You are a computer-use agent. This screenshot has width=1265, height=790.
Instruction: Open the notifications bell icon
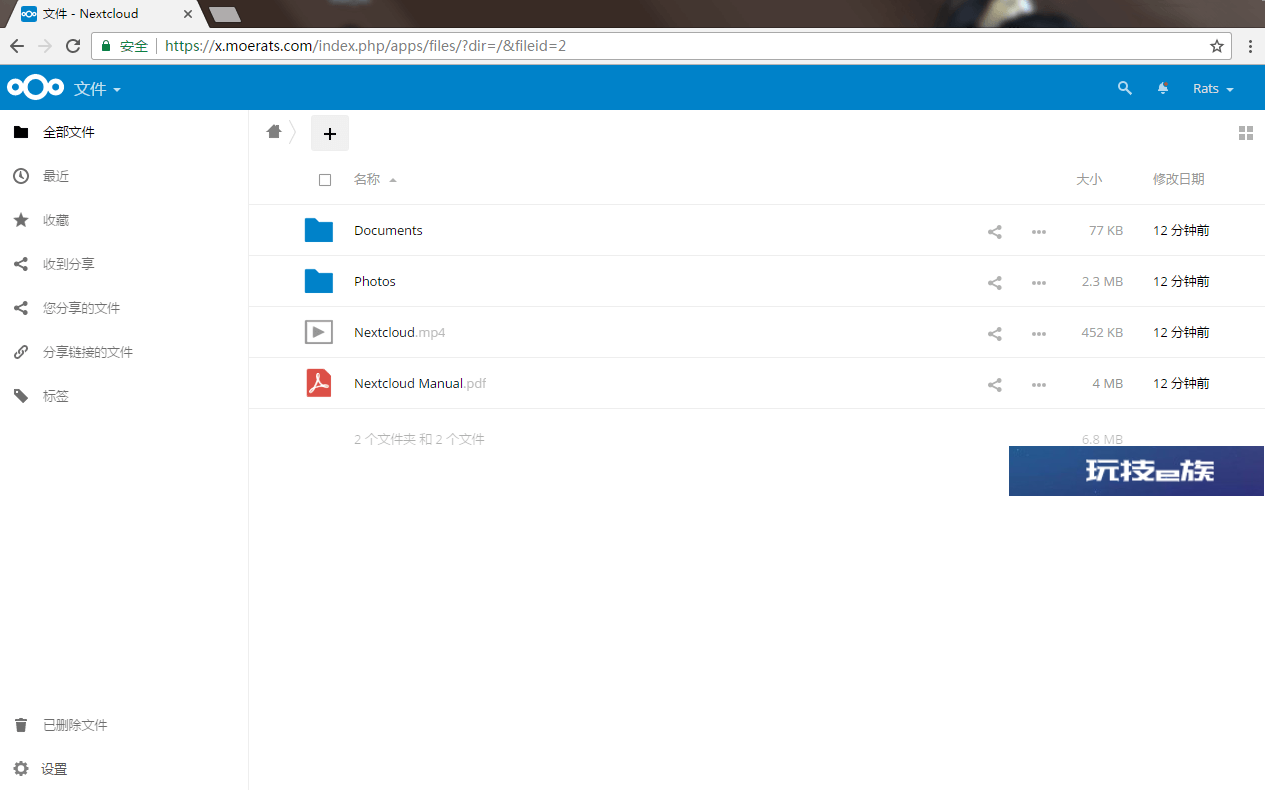(x=1163, y=88)
